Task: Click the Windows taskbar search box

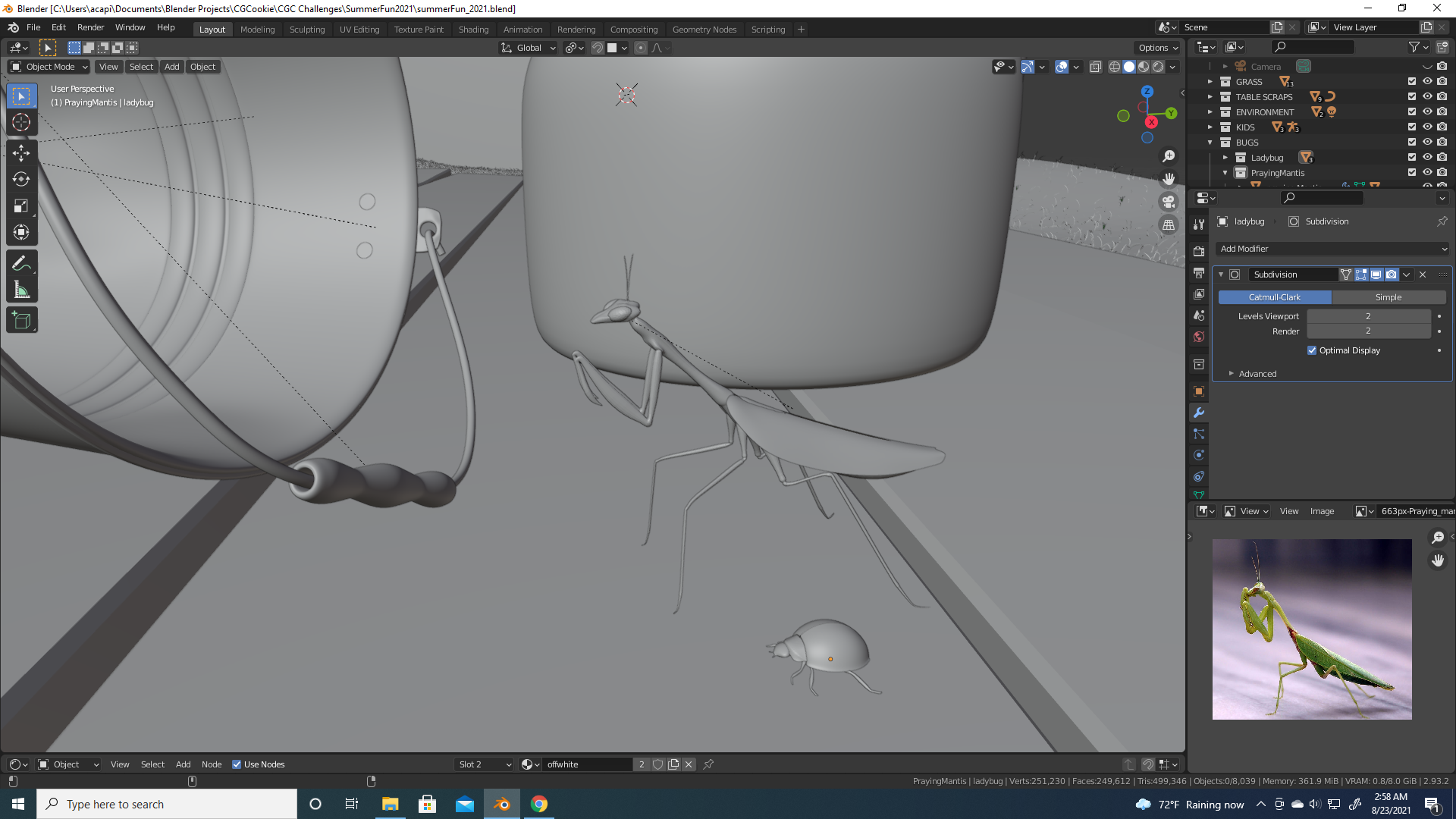Action: (x=167, y=804)
